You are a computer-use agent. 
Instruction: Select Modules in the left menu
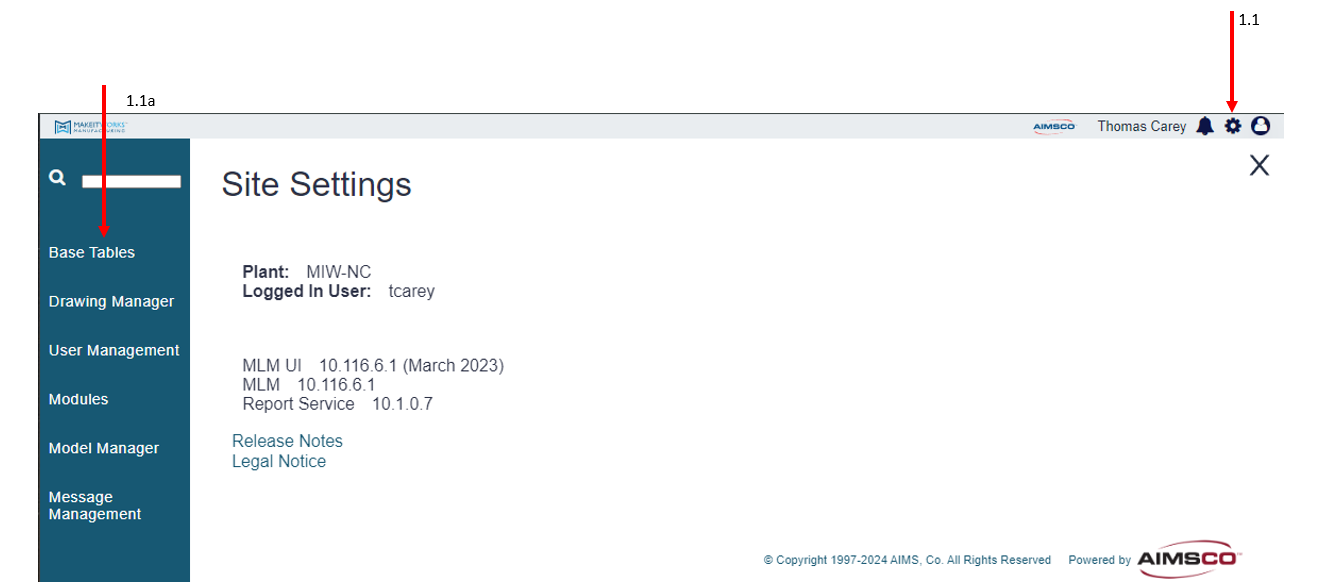[78, 399]
